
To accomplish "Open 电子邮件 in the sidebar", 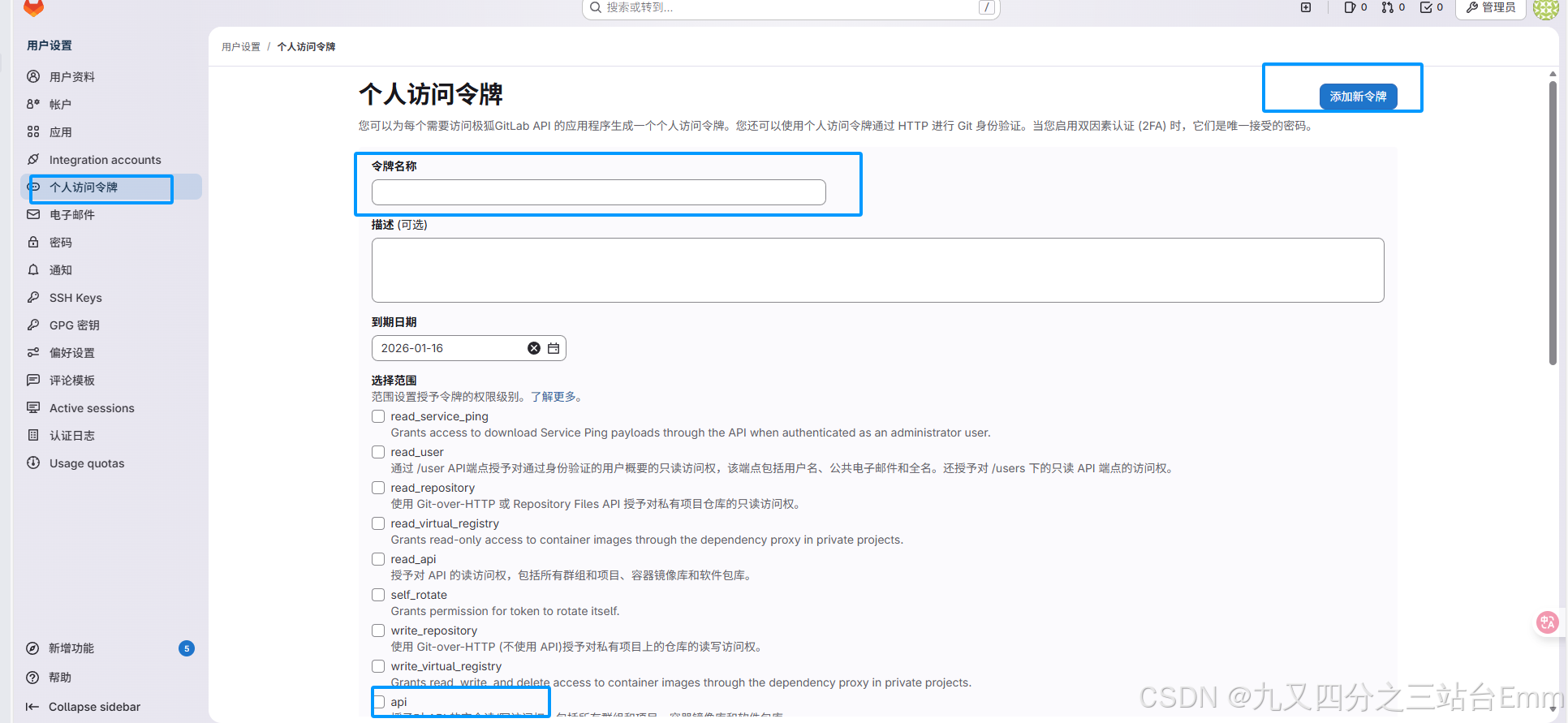I will click(111, 215).
